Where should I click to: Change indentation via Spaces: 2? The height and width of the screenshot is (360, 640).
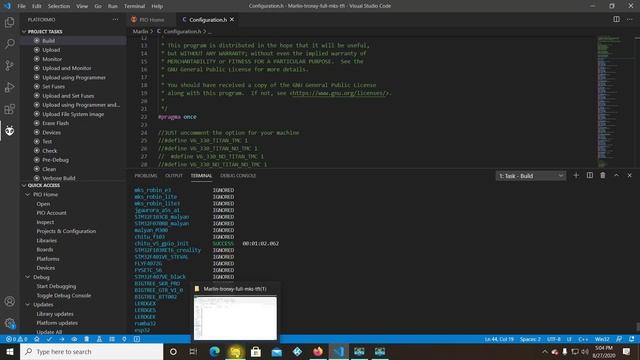530,339
